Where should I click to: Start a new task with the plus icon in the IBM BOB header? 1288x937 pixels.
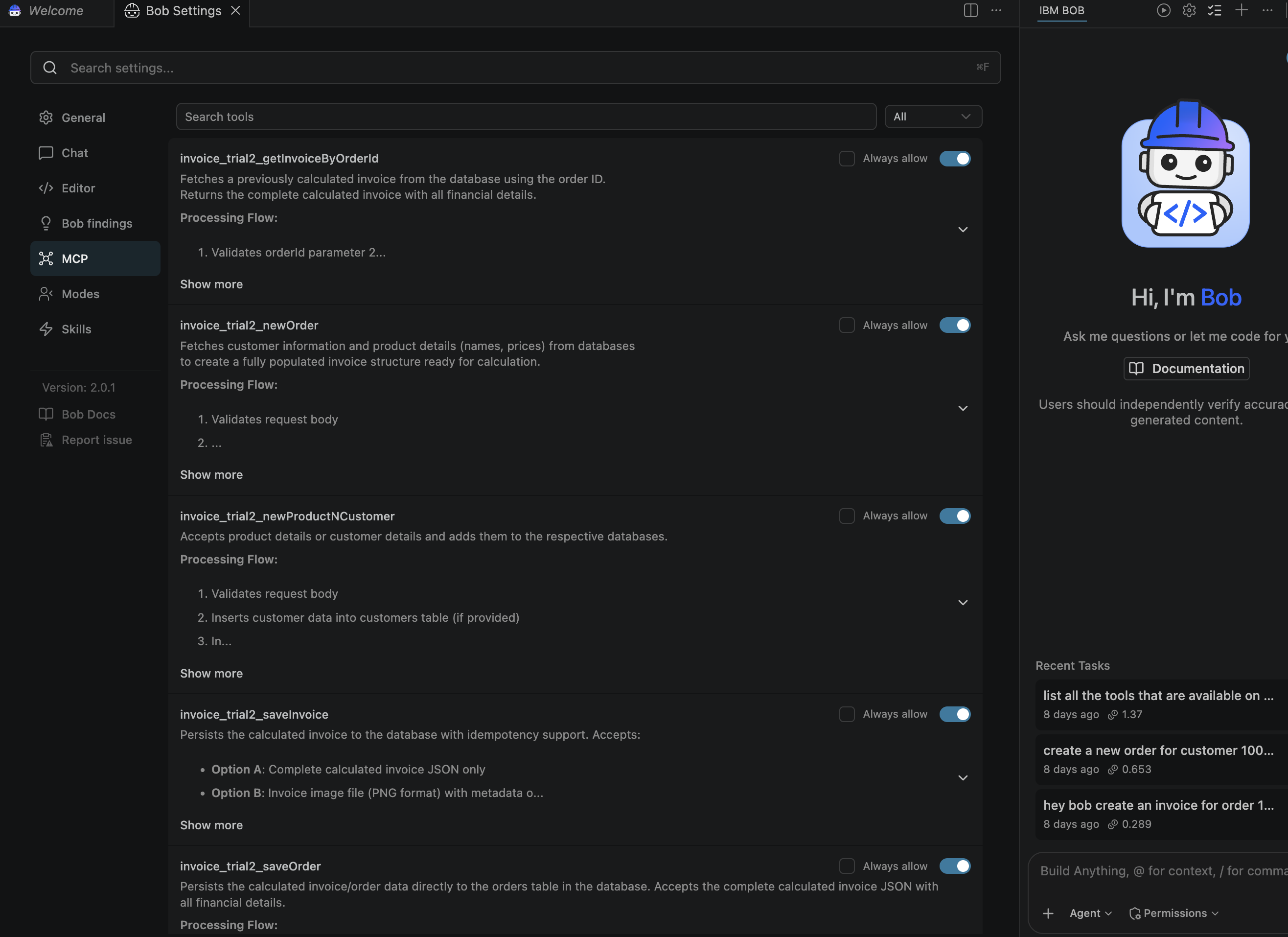coord(1242,11)
